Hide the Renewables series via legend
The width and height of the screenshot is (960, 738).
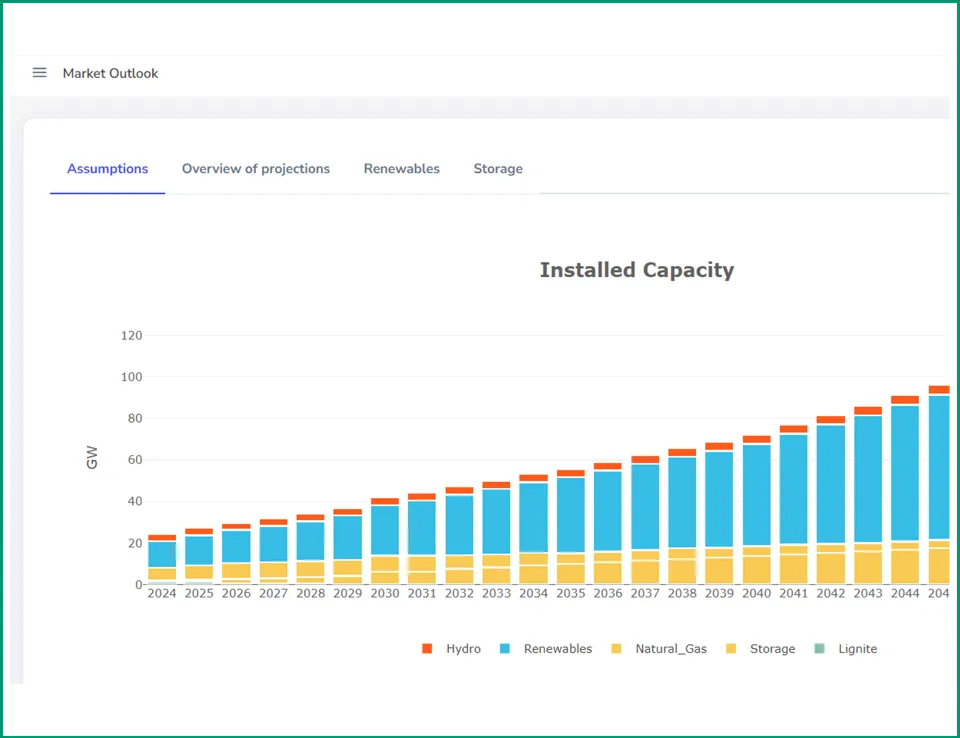[546, 649]
